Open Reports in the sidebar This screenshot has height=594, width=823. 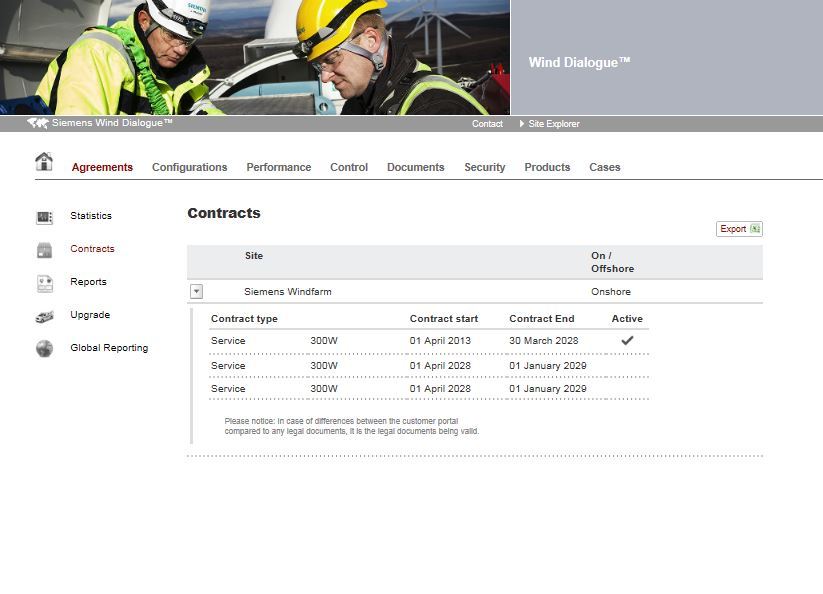pos(88,282)
